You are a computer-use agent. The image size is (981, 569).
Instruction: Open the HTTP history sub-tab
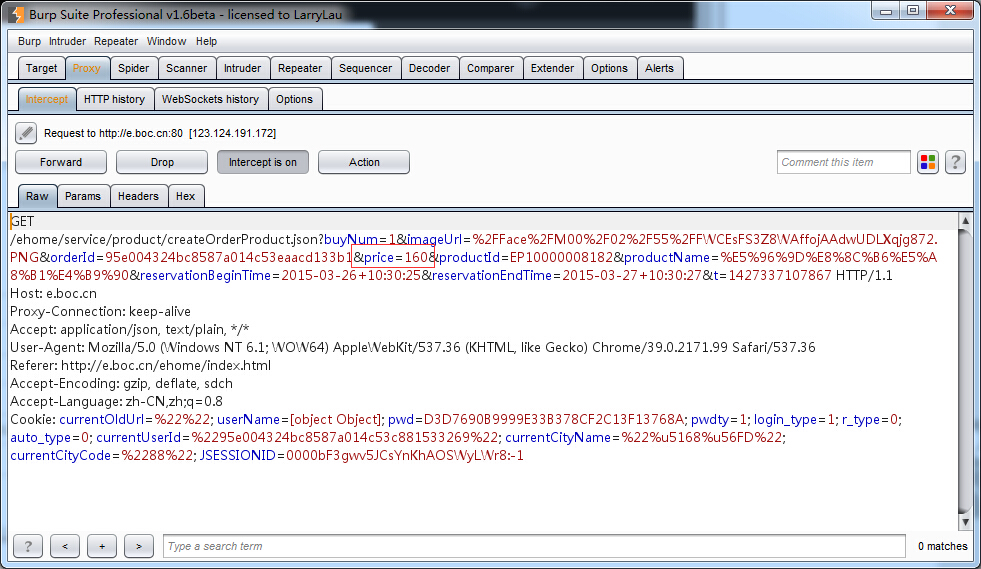[x=114, y=99]
